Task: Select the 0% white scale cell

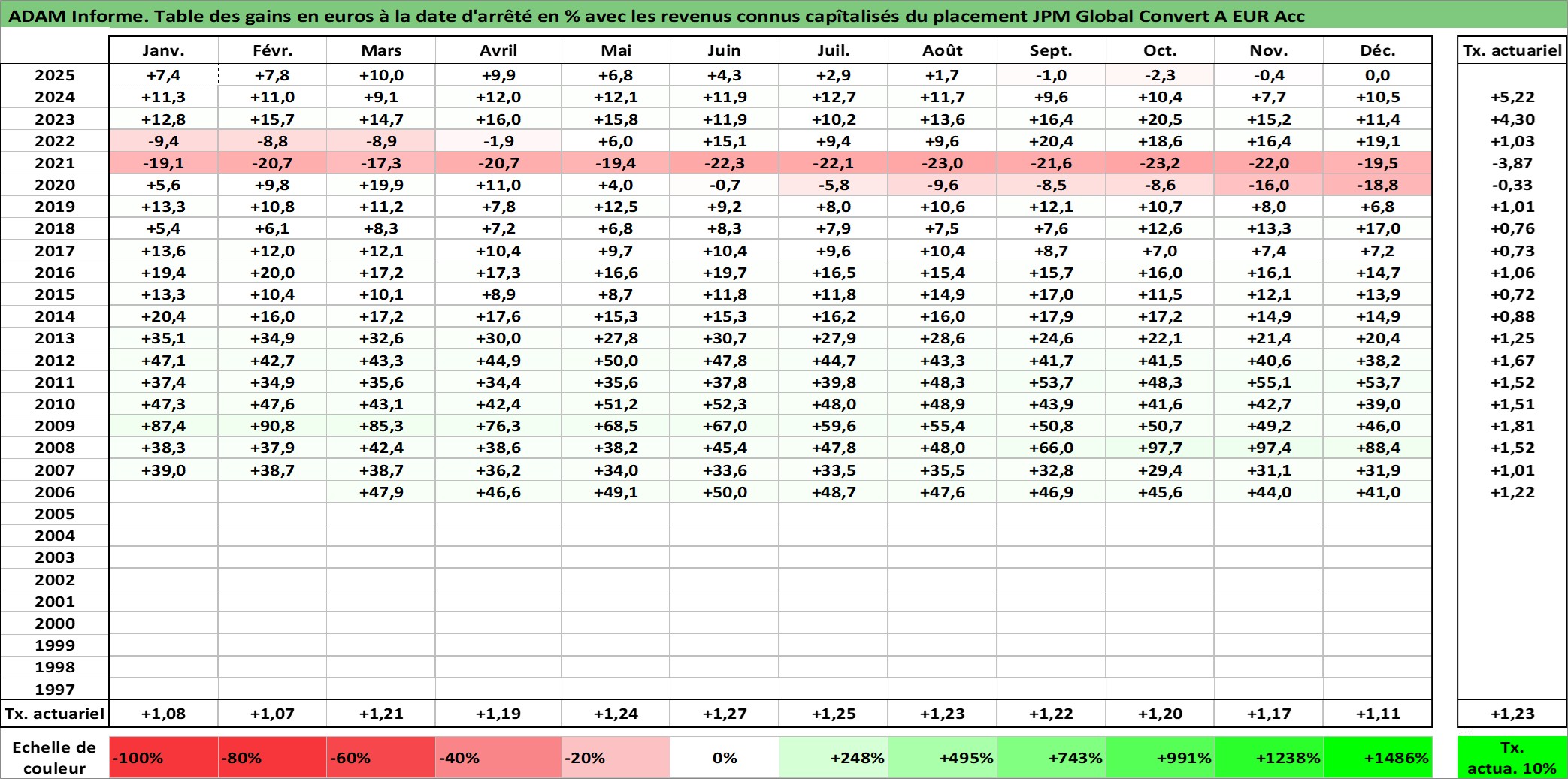Action: click(x=725, y=758)
